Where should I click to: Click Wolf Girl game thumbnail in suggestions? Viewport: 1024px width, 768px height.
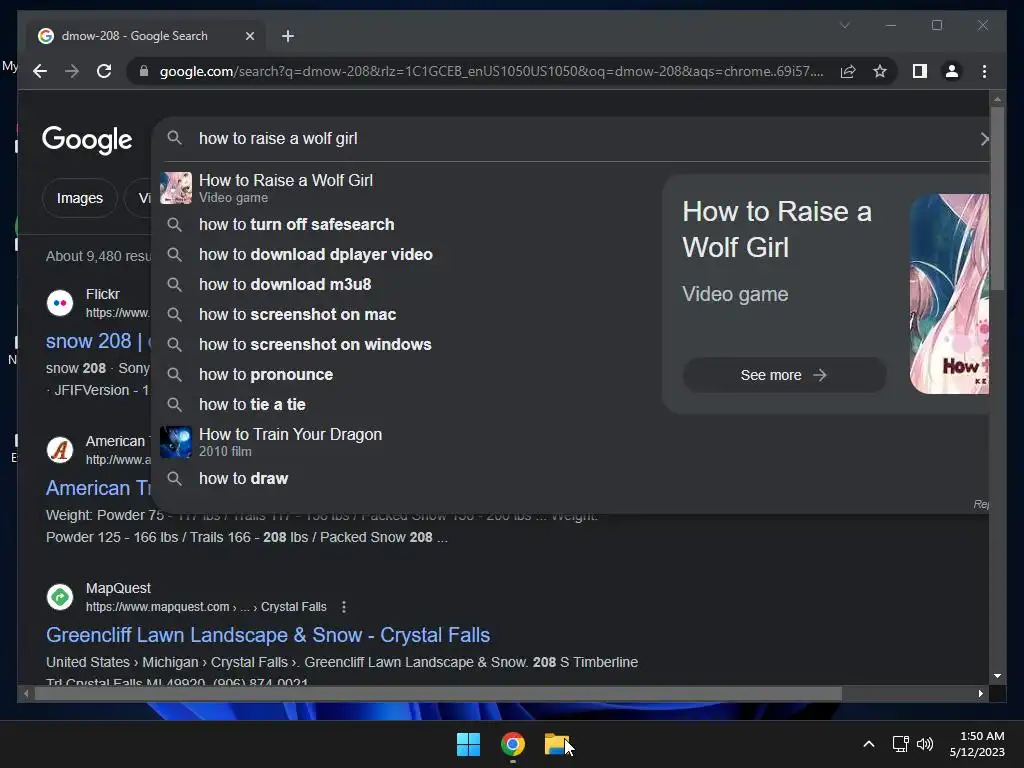[176, 188]
